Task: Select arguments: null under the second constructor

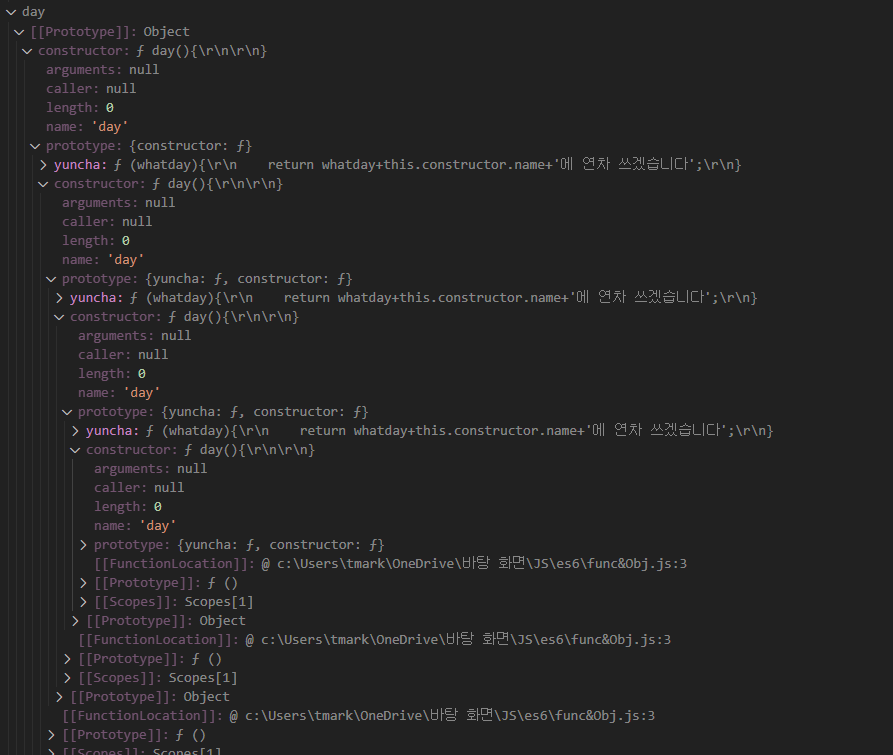Action: coord(118,203)
